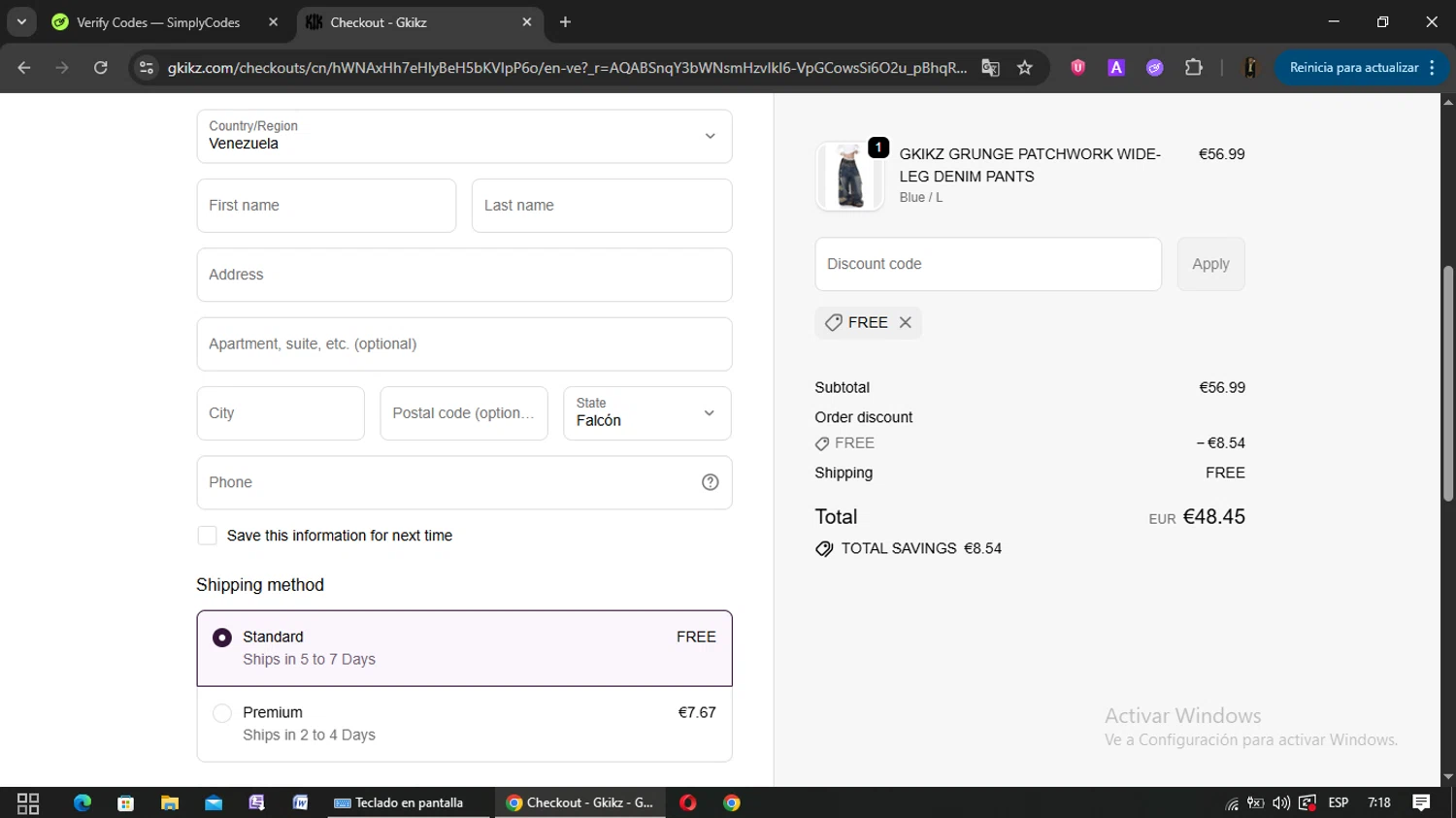Focus the Postal code field
1456x818 pixels.
pyautogui.click(x=464, y=413)
